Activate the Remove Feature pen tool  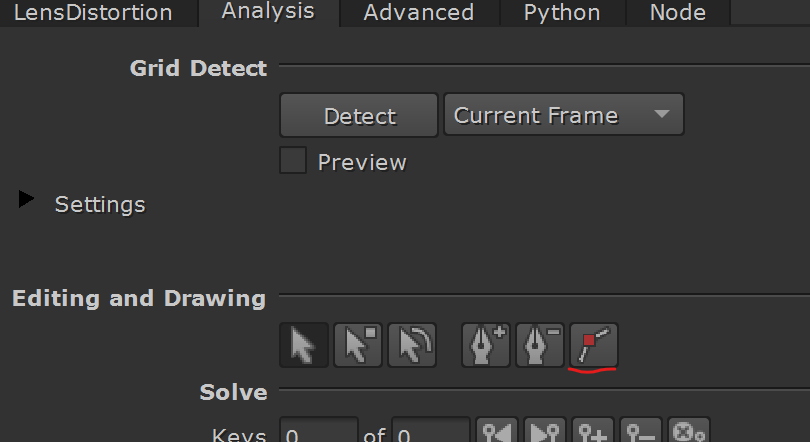coord(539,345)
